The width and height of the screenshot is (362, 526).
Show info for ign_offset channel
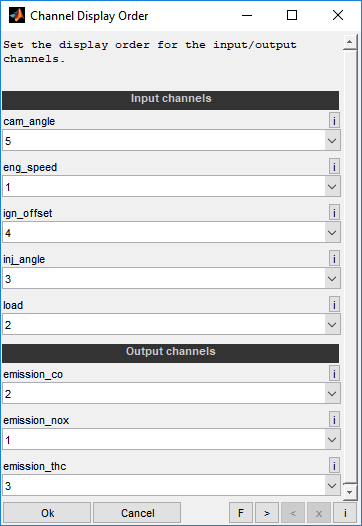334,212
